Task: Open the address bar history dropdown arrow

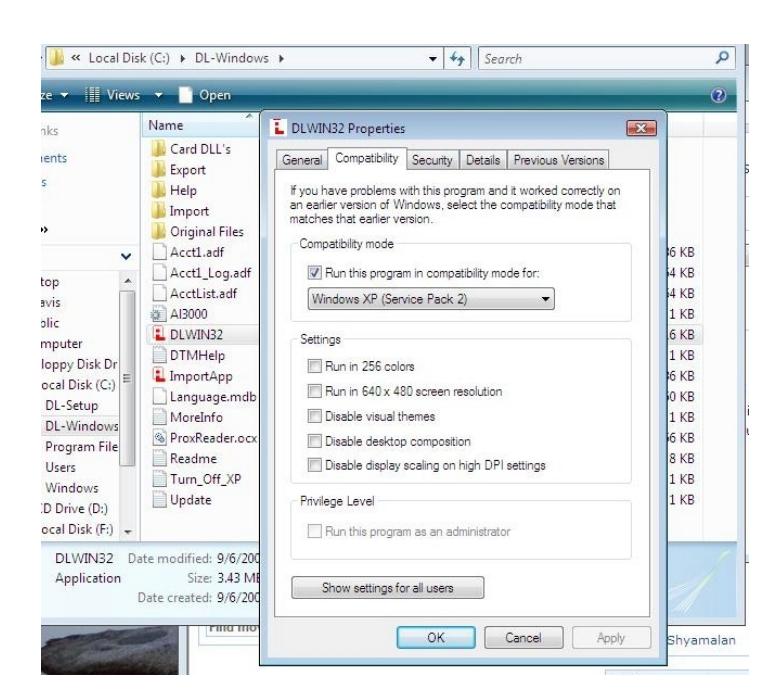Action: [432, 59]
